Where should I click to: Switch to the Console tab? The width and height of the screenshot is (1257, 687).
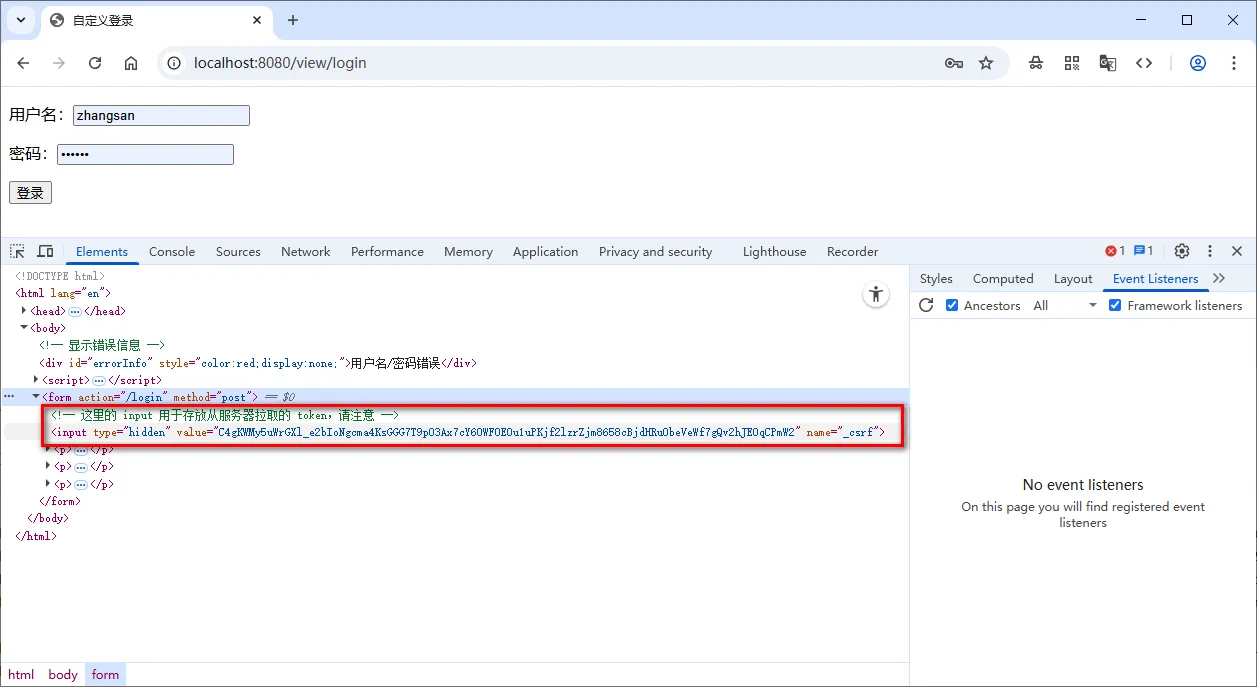pyautogui.click(x=172, y=251)
